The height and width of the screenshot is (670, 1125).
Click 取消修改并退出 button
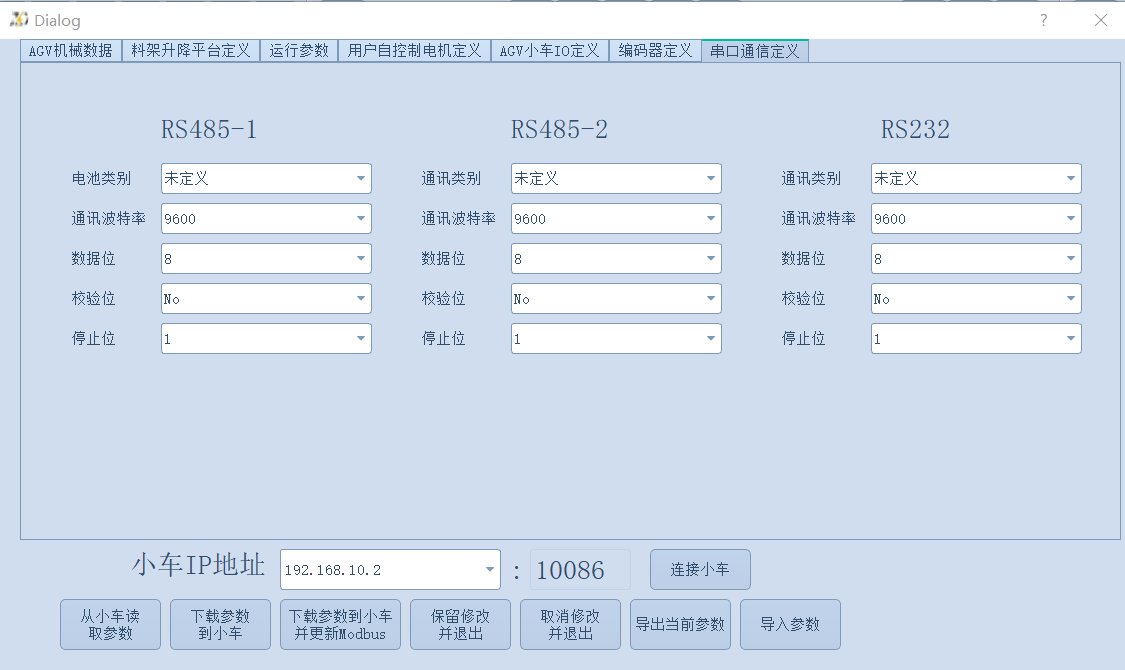pos(570,625)
